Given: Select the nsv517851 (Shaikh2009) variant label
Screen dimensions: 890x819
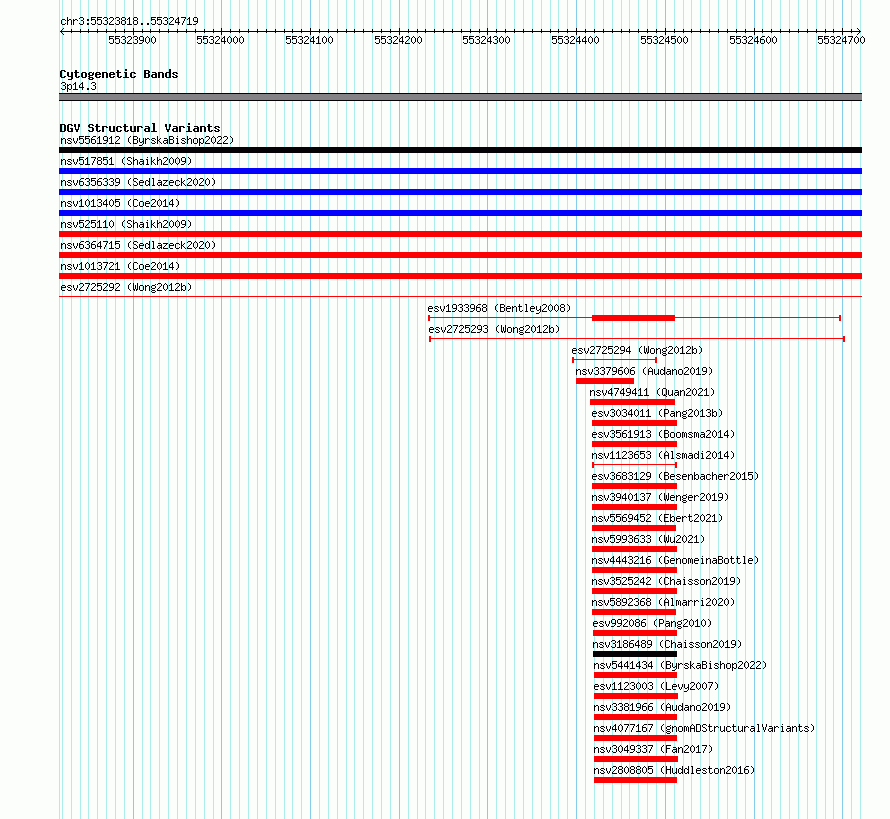Looking at the screenshot, I should 126,161.
